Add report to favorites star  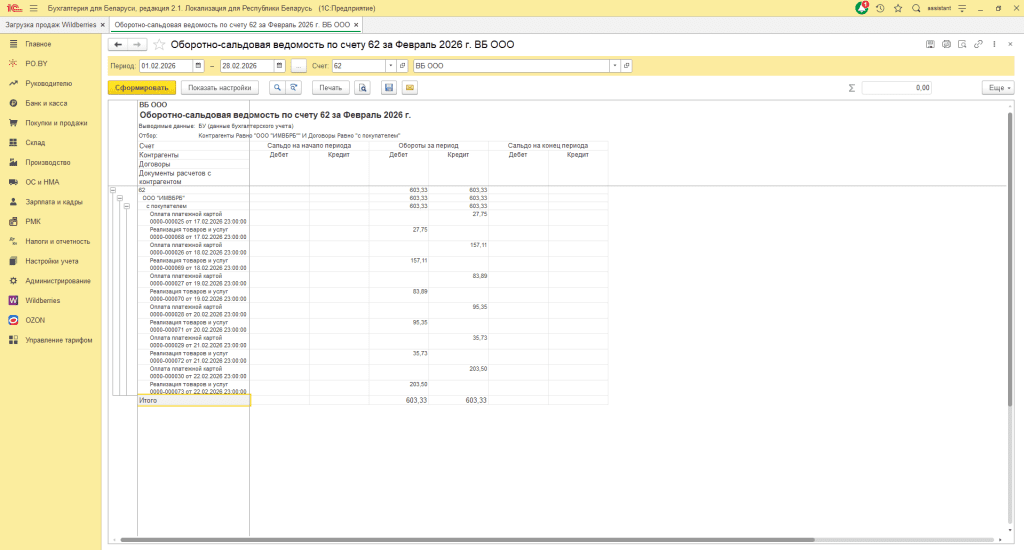[159, 45]
